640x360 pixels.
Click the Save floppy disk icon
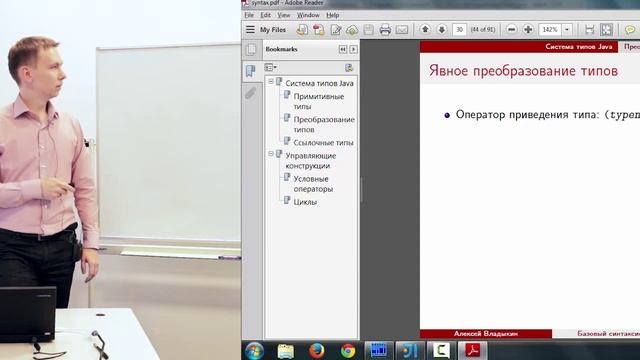[369, 29]
